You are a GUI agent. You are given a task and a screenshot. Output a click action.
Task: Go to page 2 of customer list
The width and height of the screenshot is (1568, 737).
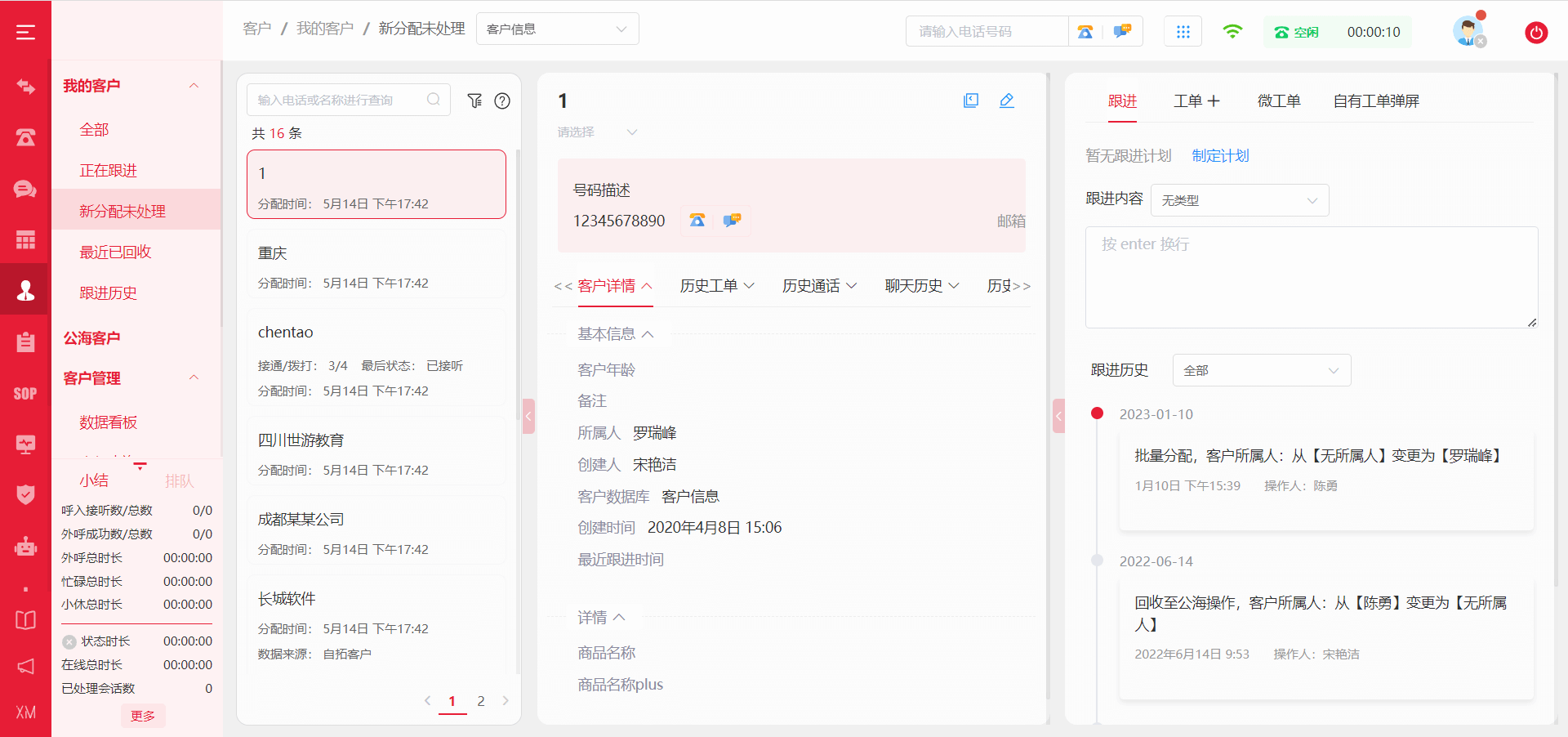481,701
